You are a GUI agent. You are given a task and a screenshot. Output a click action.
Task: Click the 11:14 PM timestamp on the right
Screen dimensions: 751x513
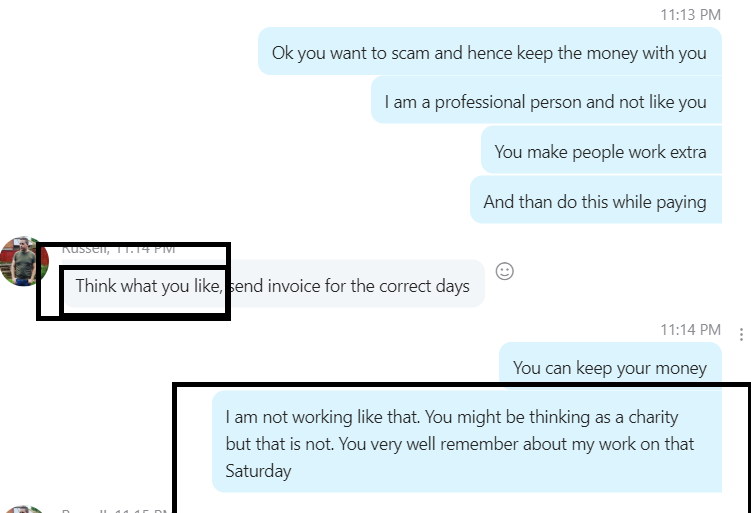690,330
